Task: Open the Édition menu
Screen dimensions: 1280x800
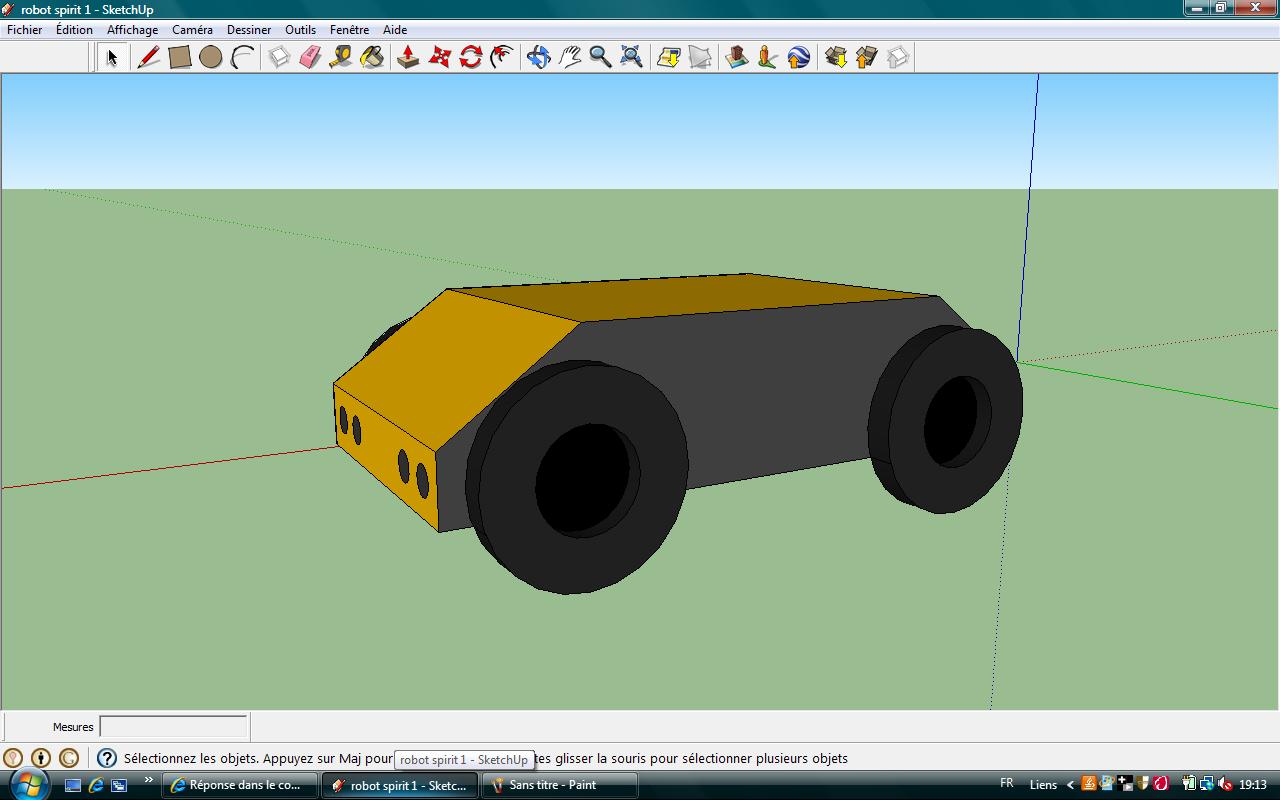Action: point(74,30)
